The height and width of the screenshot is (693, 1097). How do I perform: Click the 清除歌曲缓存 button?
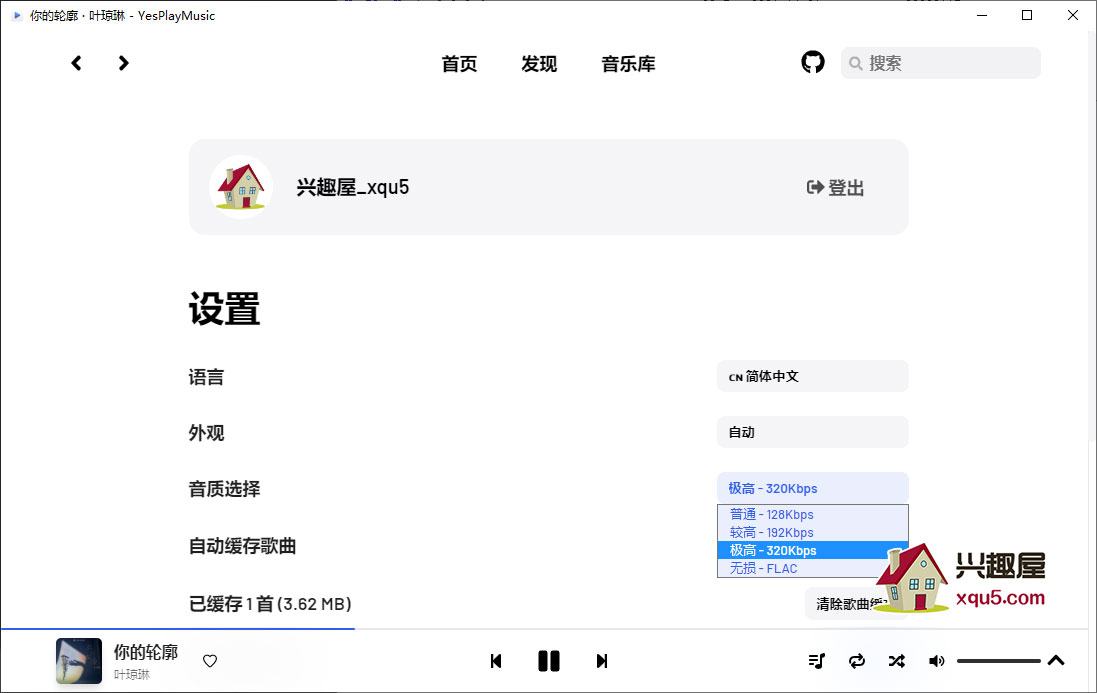pyautogui.click(x=856, y=603)
